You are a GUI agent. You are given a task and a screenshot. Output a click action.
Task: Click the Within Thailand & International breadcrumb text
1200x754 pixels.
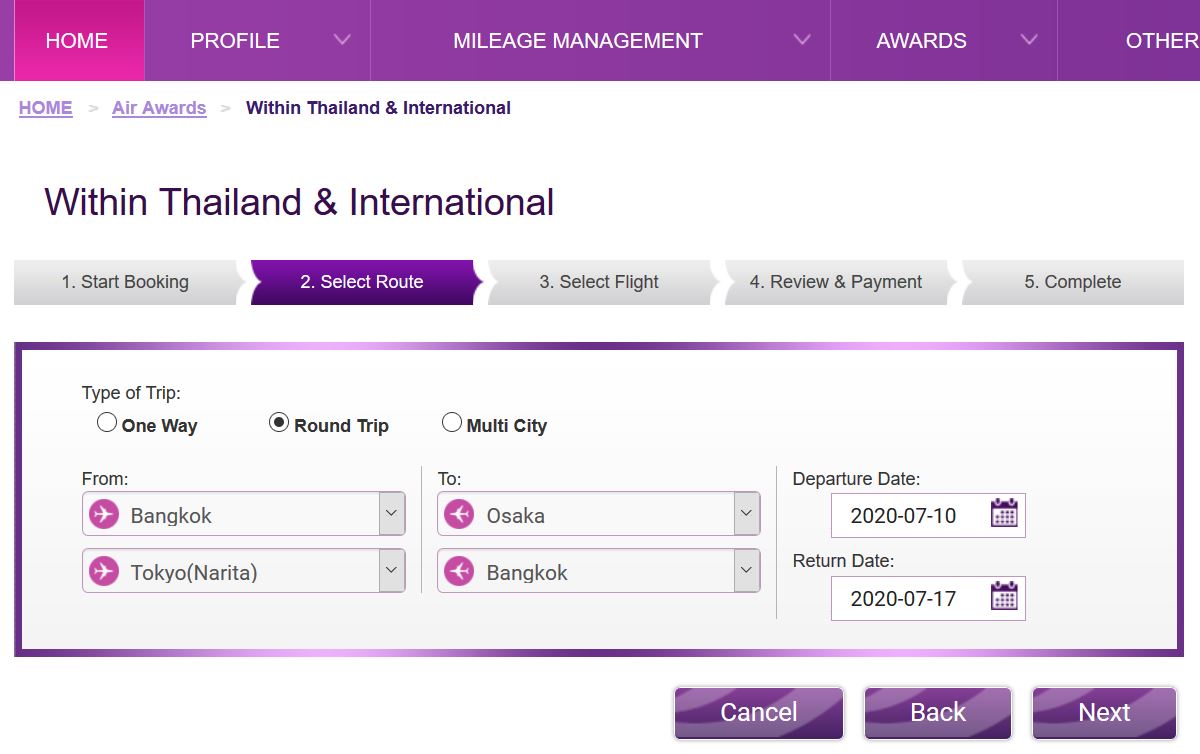click(x=378, y=108)
